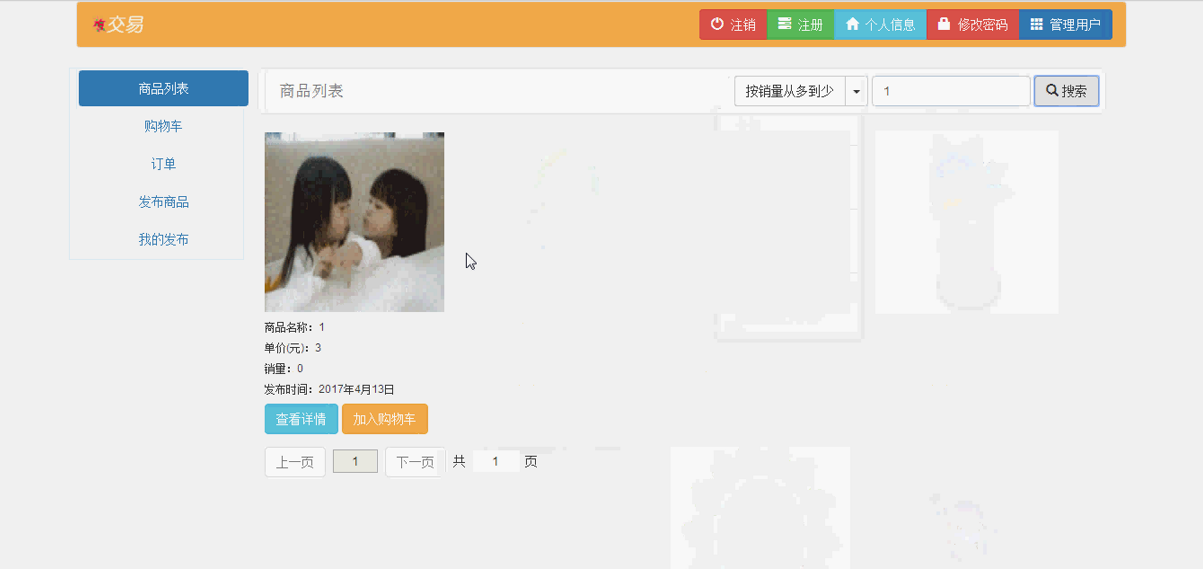This screenshot has width=1203, height=569.
Task: Open 个人信息 personal info
Action: pos(880,25)
